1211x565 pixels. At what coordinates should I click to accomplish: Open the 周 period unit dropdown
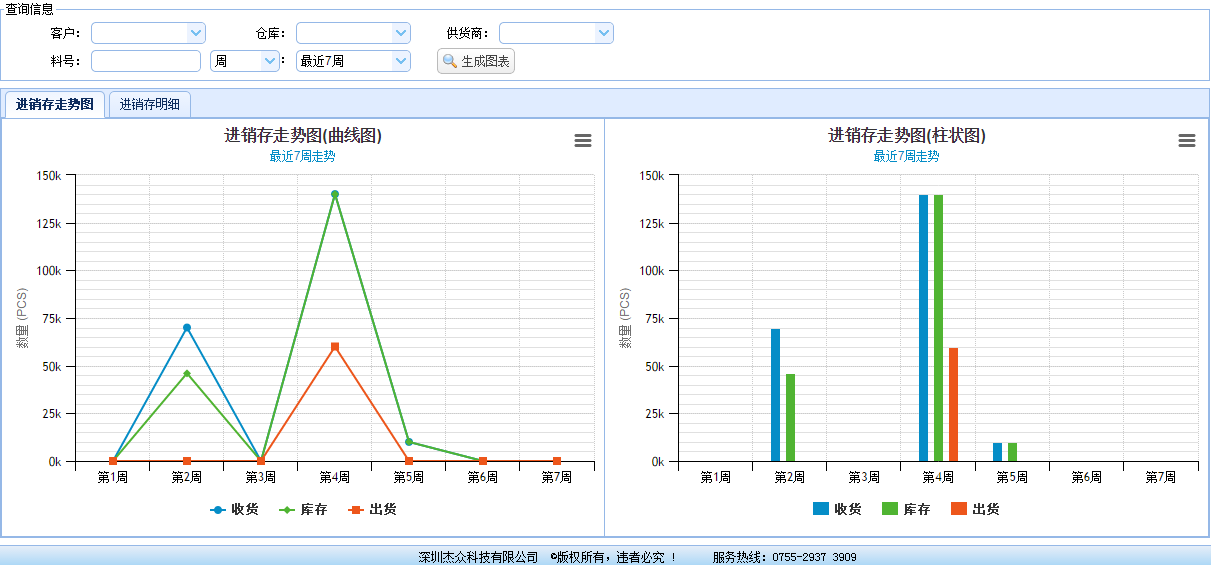(x=270, y=61)
